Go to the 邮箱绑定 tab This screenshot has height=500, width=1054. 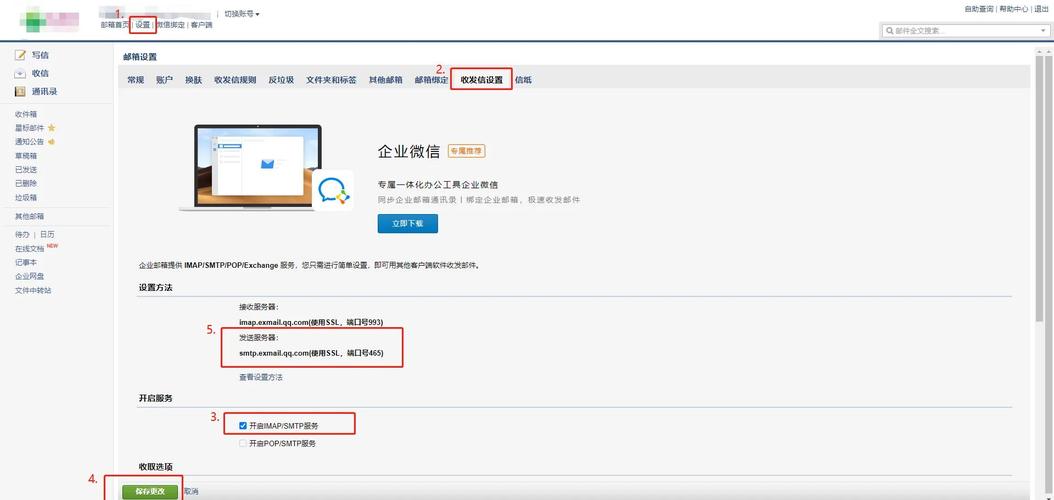[432, 80]
